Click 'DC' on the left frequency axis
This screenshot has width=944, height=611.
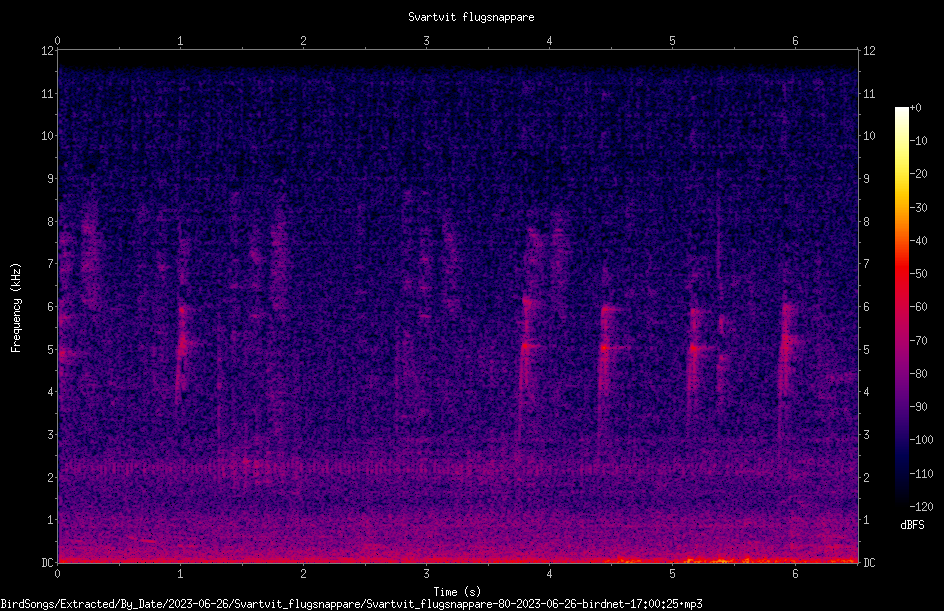coord(47,562)
